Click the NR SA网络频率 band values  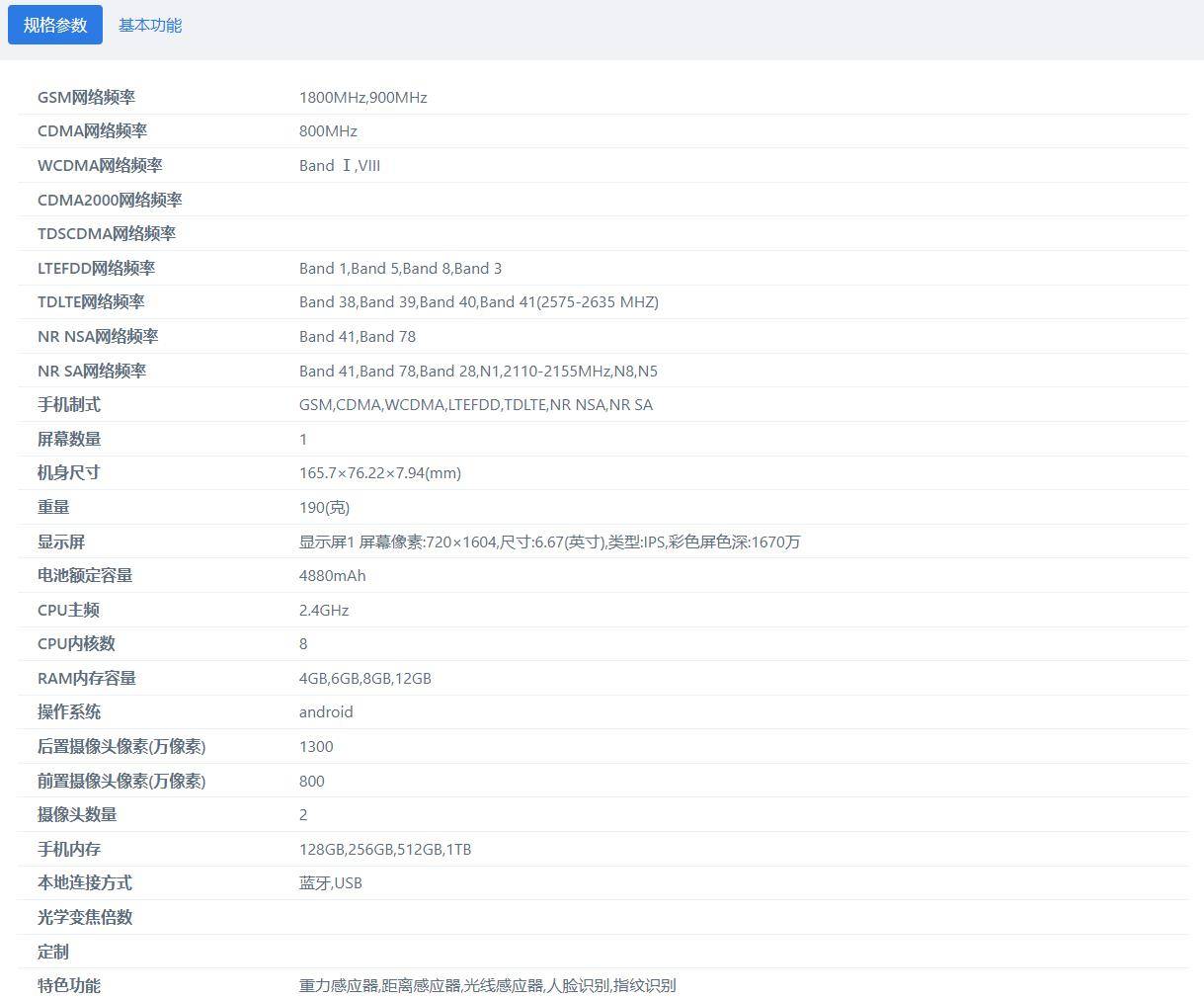click(478, 371)
